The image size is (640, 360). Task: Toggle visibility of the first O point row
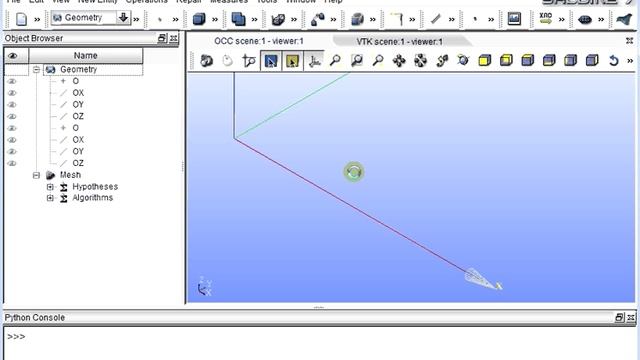12,81
